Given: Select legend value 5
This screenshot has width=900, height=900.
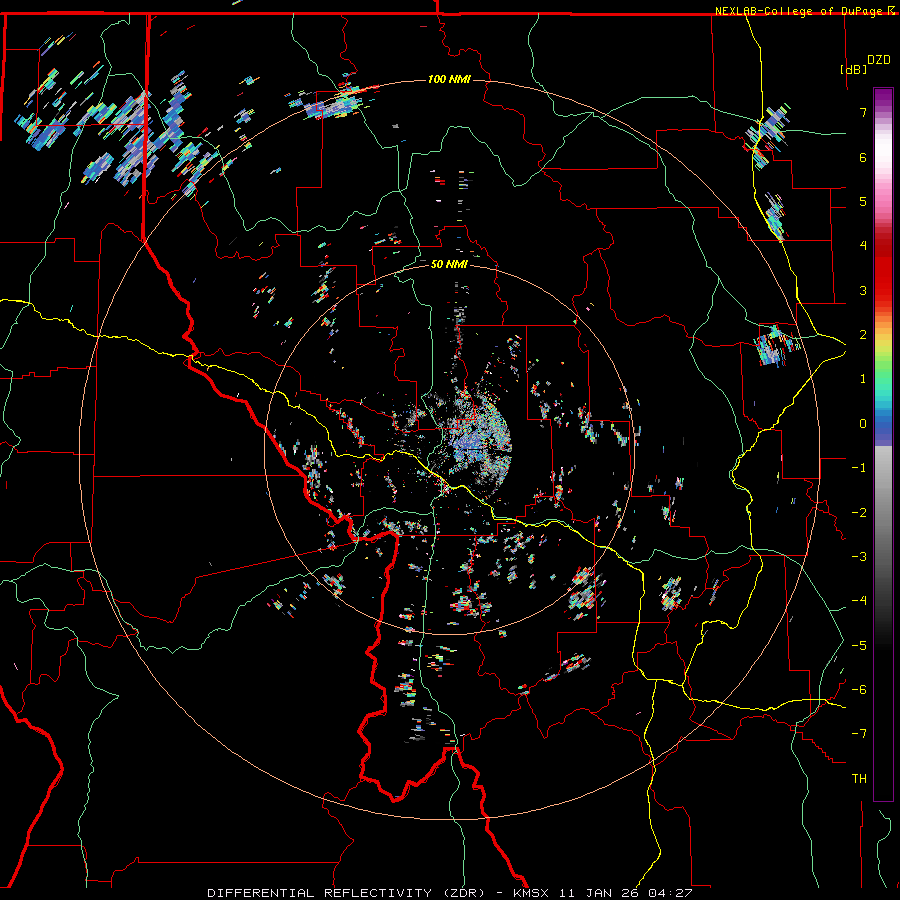Looking at the screenshot, I should point(863,201).
